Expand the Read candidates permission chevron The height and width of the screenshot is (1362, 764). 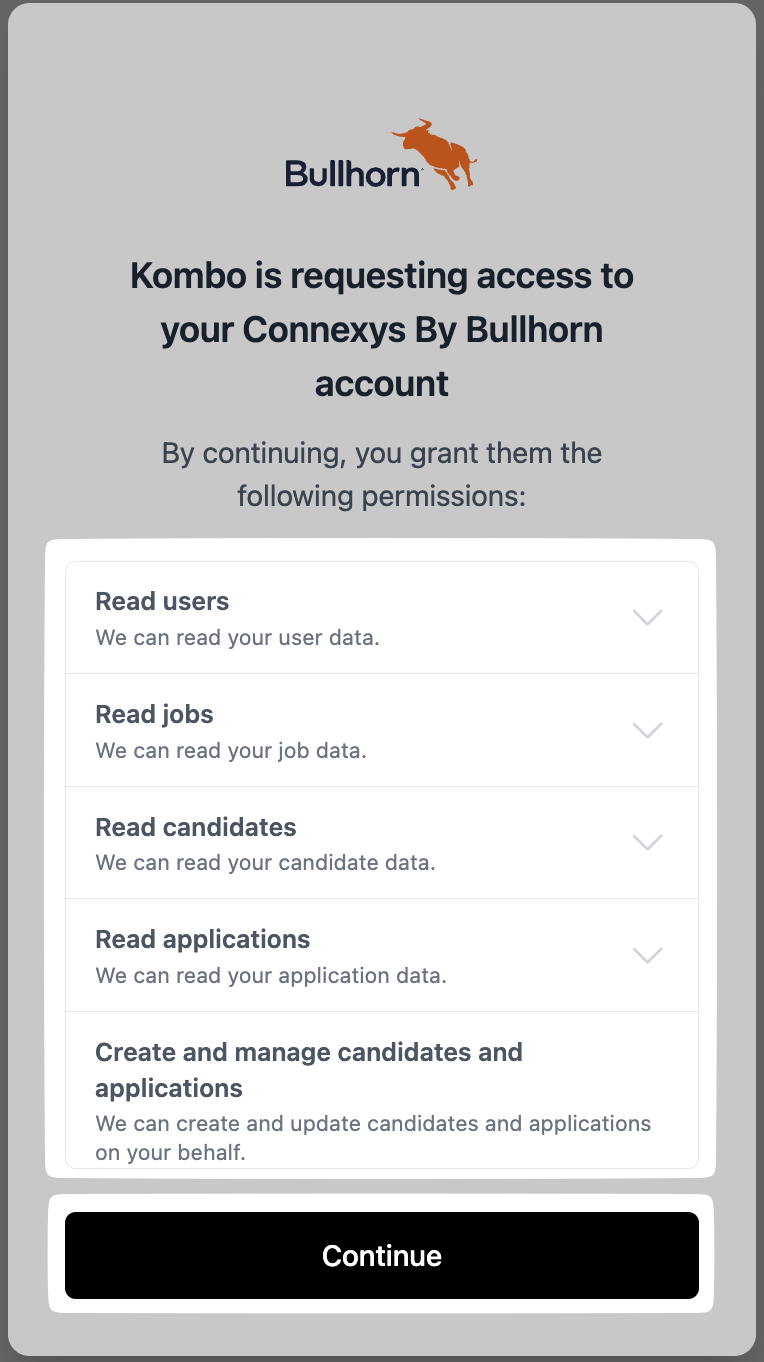[648, 843]
